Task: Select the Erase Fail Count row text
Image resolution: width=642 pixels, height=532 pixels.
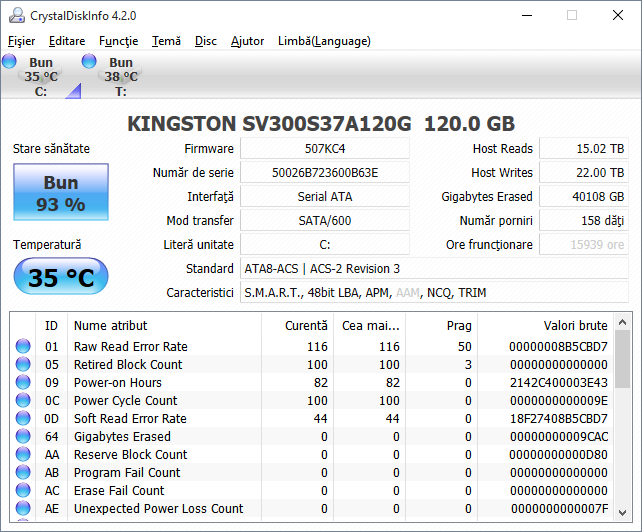Action: [119, 491]
